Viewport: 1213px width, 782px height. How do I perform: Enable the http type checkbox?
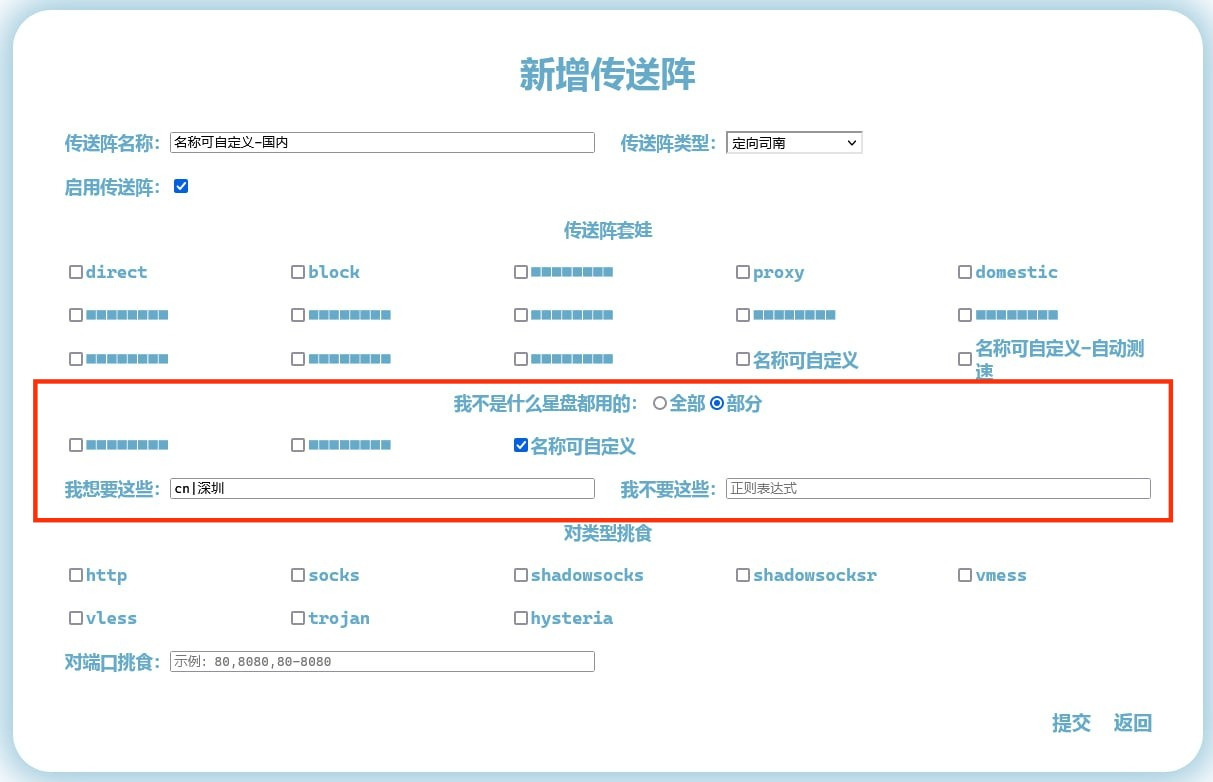76,575
